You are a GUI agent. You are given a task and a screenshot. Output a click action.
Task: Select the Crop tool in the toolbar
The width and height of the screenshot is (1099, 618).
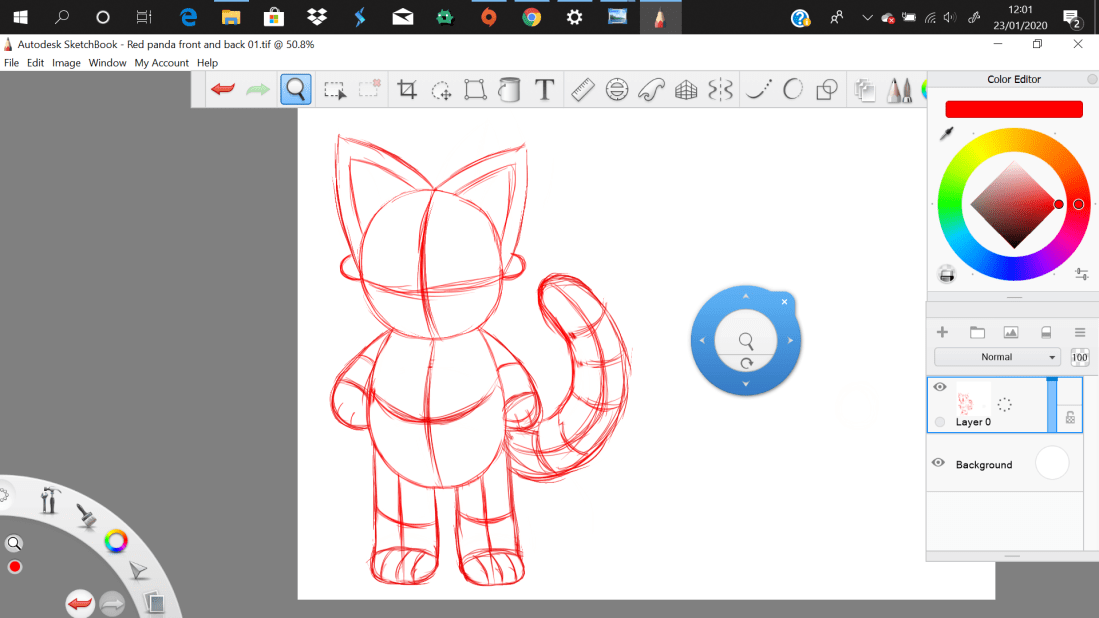[407, 90]
